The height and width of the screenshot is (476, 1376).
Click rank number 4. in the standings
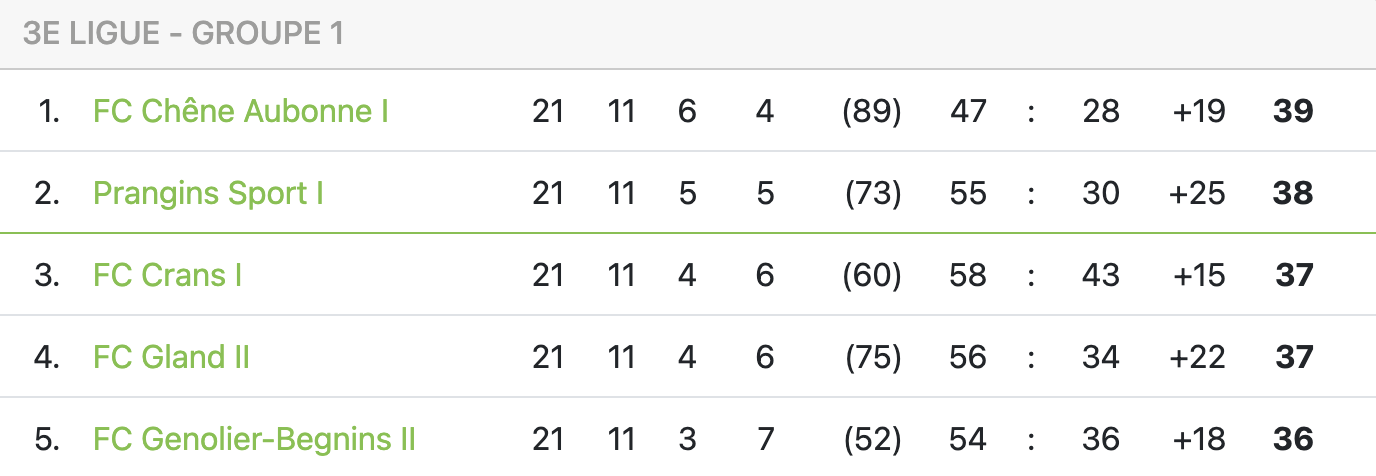48,357
